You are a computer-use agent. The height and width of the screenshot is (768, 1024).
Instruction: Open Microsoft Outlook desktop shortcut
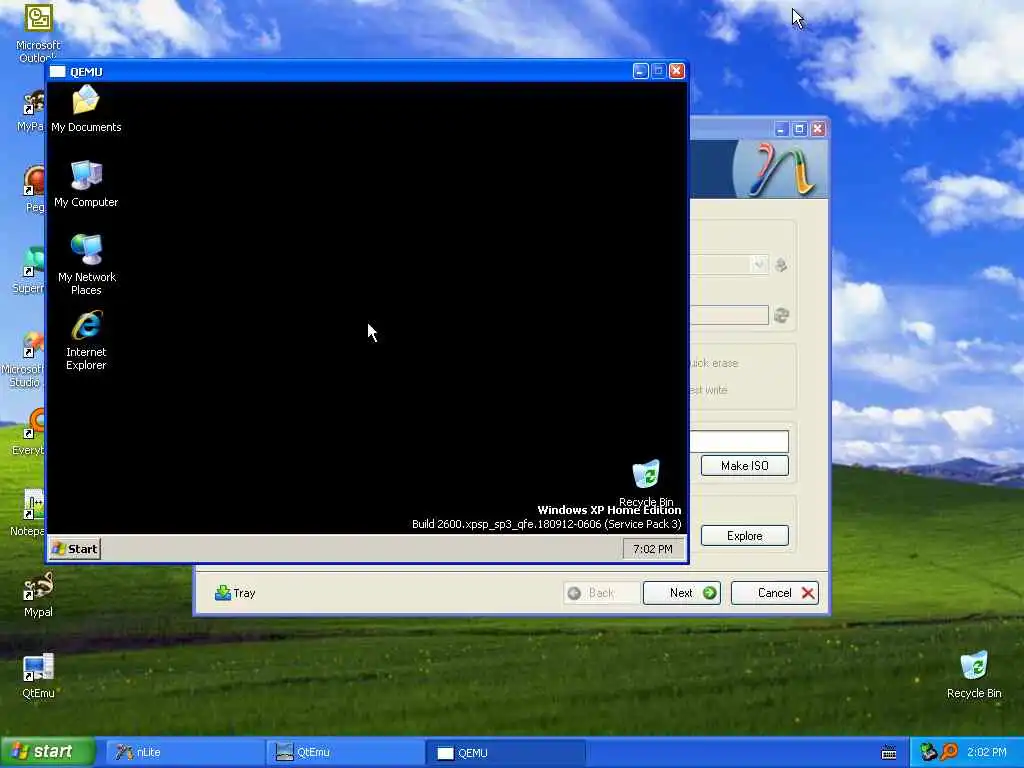point(38,33)
